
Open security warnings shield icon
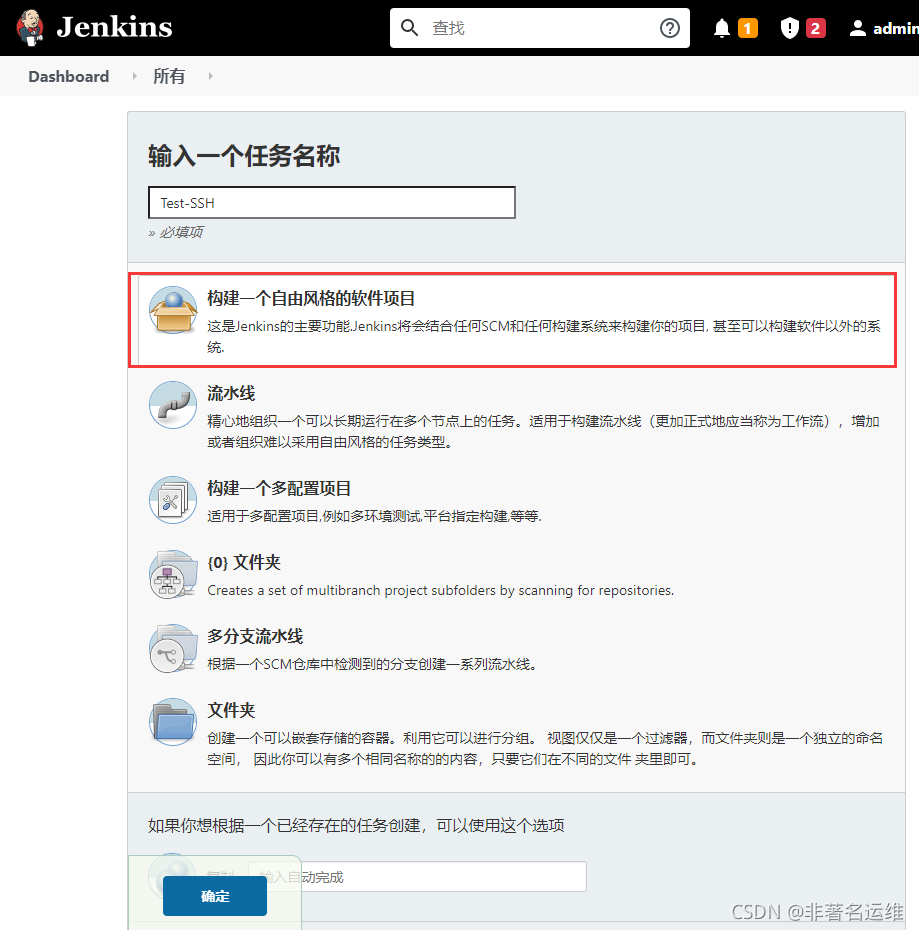coord(790,28)
